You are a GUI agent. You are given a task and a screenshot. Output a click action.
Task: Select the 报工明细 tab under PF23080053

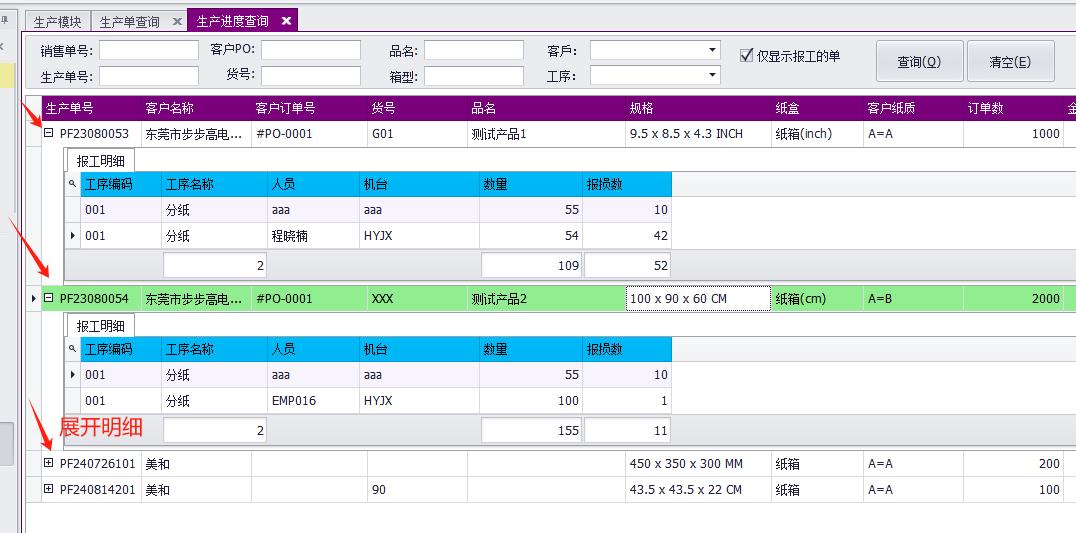pyautogui.click(x=100, y=160)
